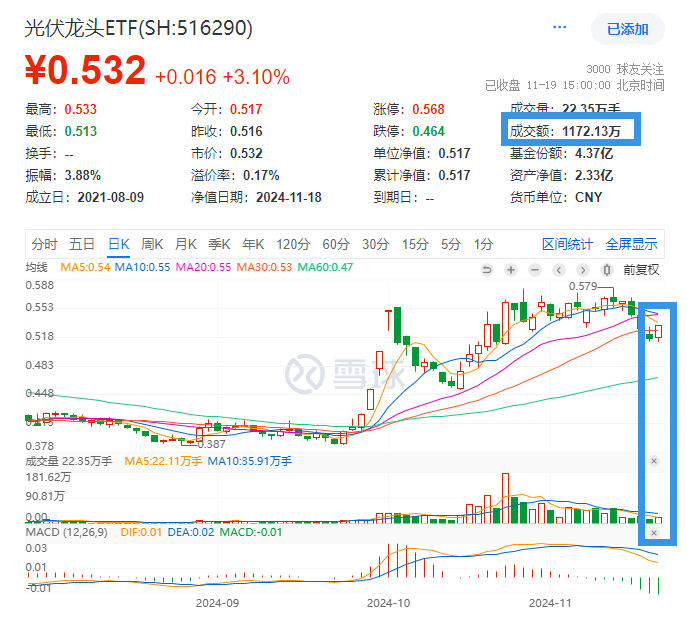The width and height of the screenshot is (687, 617).
Task: Click the 已添加 watchlist button
Action: tap(627, 29)
